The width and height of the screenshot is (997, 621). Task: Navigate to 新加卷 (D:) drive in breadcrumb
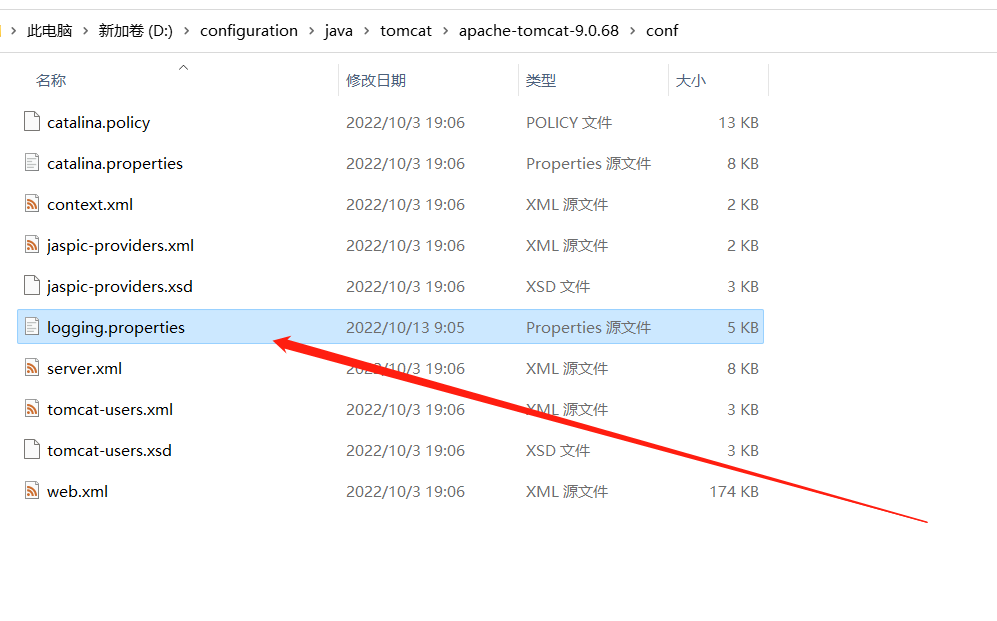coord(135,31)
